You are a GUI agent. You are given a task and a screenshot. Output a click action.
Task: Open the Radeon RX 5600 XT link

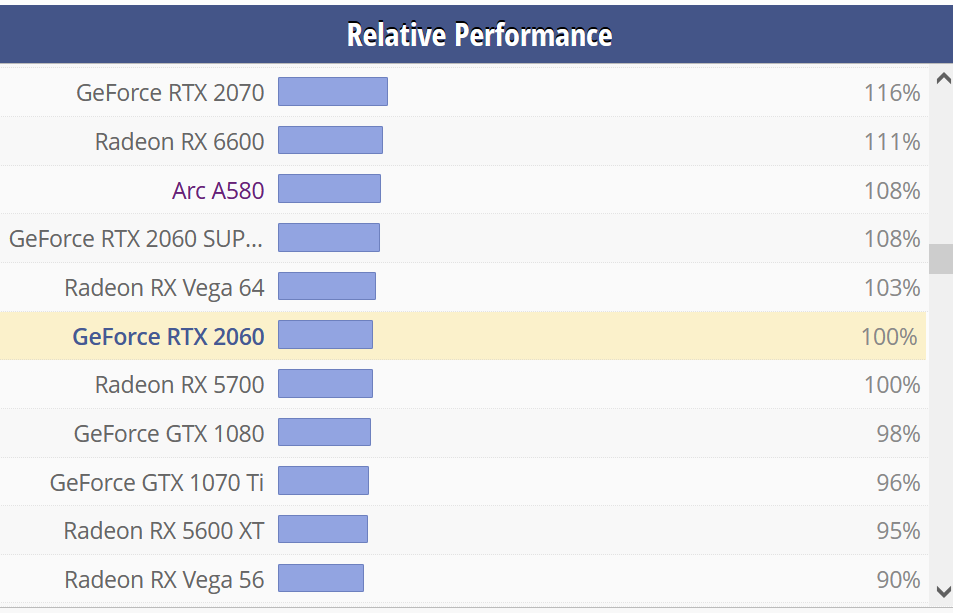(x=164, y=531)
